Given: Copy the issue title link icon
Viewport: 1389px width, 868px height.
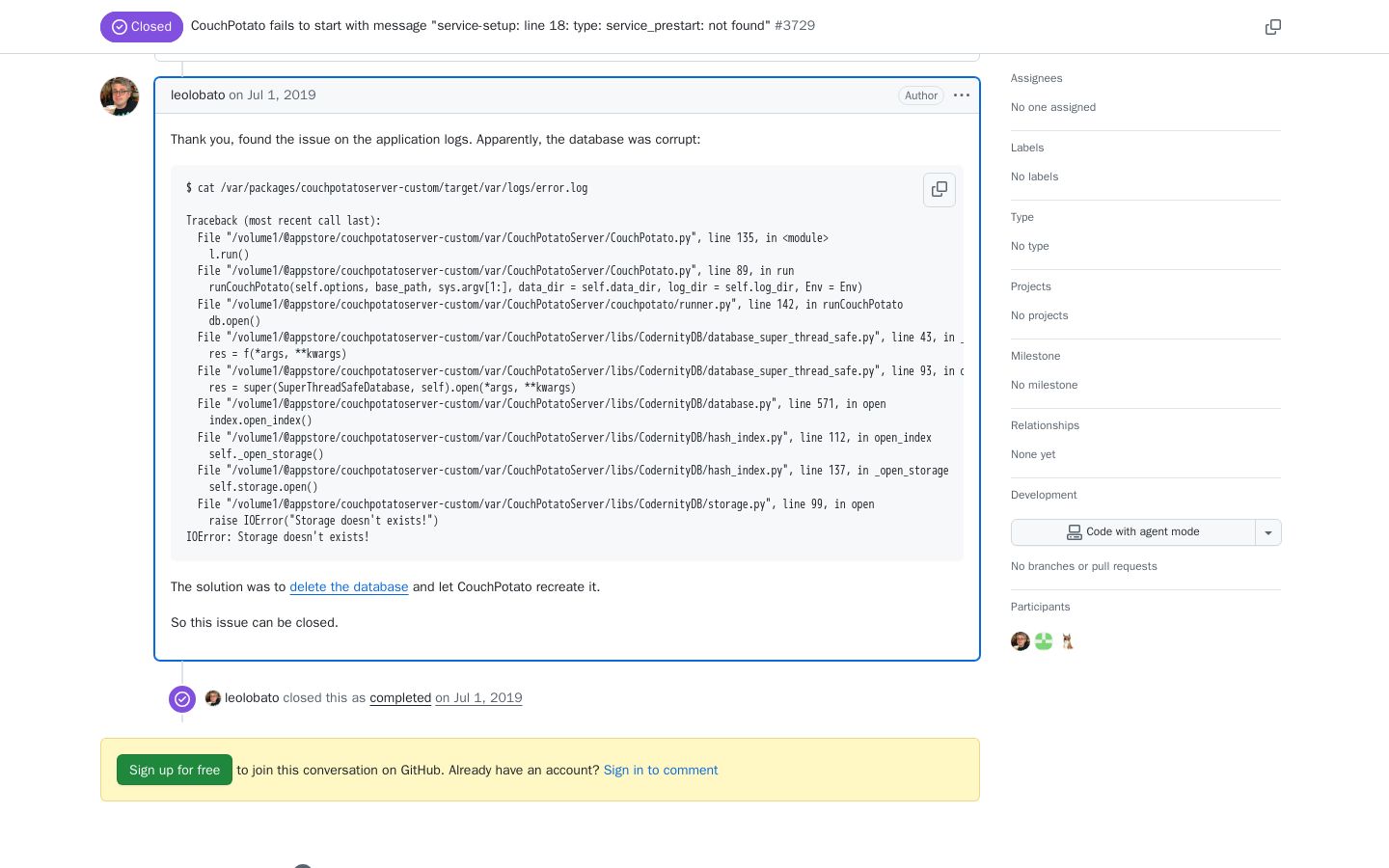Looking at the screenshot, I should click(x=1273, y=27).
